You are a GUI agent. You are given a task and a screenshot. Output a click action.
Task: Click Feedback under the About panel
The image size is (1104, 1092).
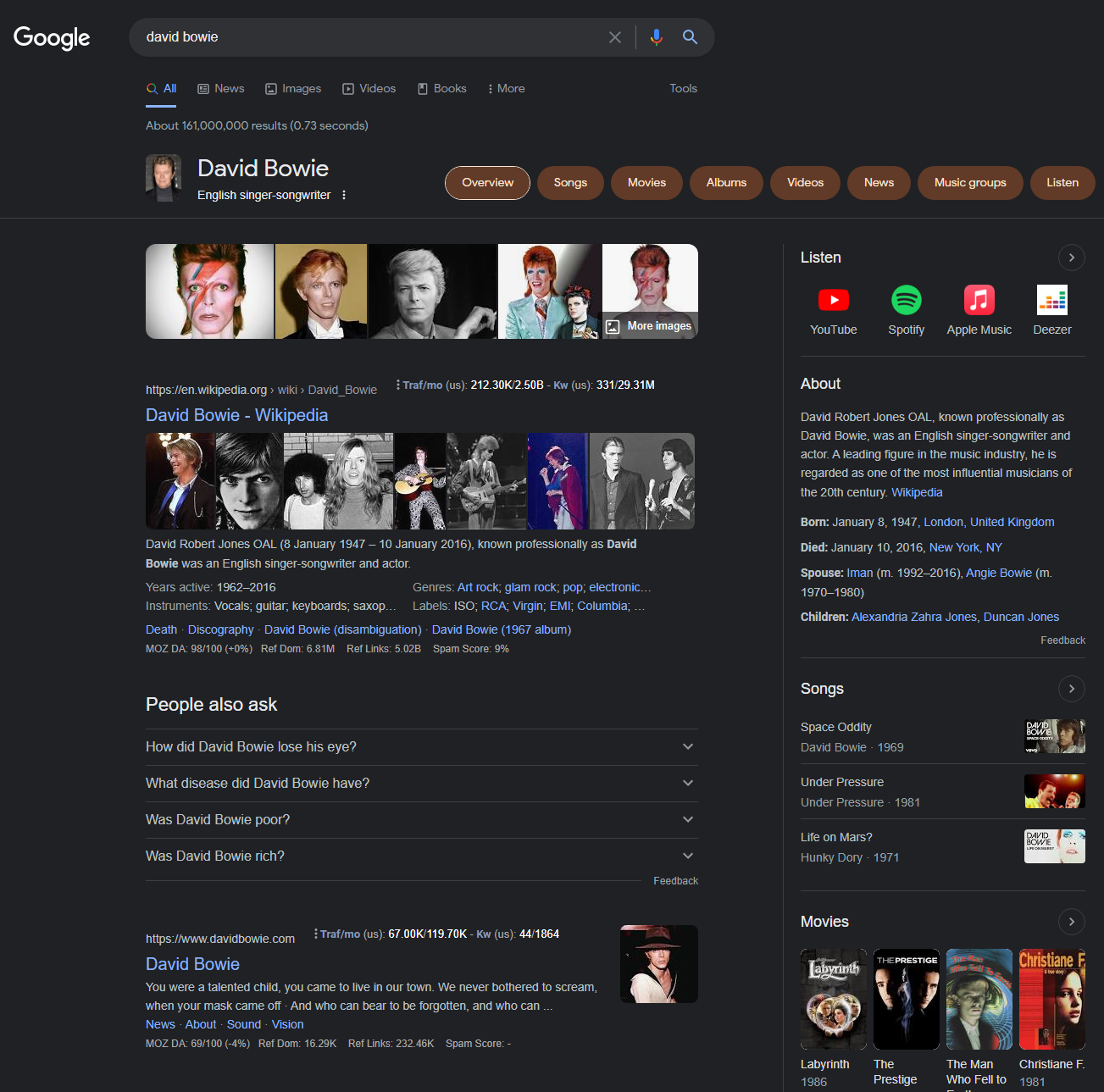pos(1062,640)
